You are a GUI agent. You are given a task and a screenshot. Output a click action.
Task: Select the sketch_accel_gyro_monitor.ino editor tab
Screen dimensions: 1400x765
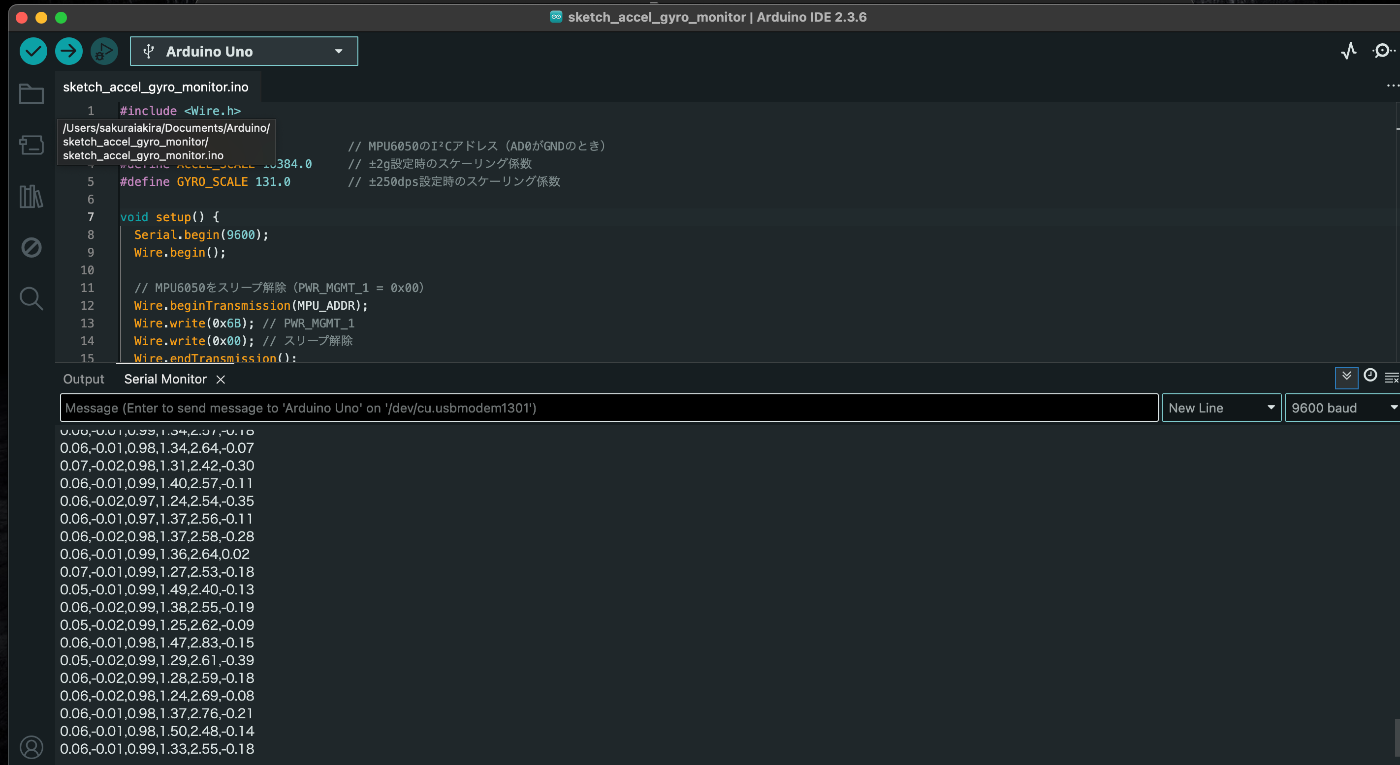(x=156, y=87)
